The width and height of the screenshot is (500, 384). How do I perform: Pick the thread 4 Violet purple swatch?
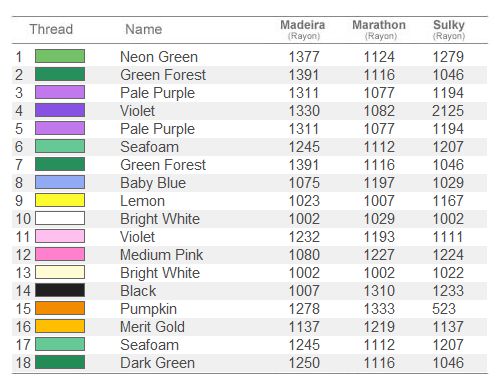tap(60, 110)
